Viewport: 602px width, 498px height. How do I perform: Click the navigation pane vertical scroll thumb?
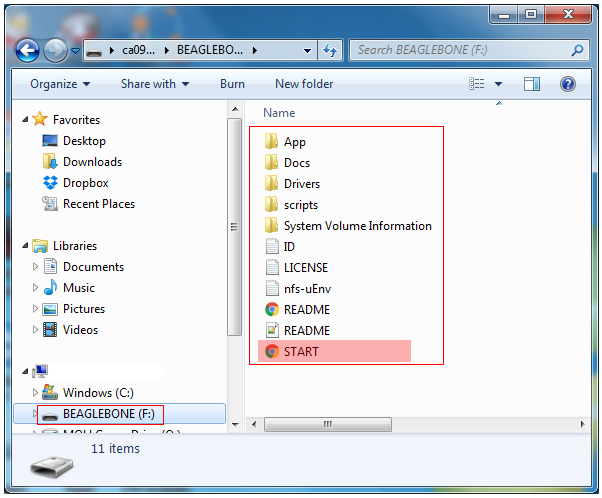coord(234,227)
